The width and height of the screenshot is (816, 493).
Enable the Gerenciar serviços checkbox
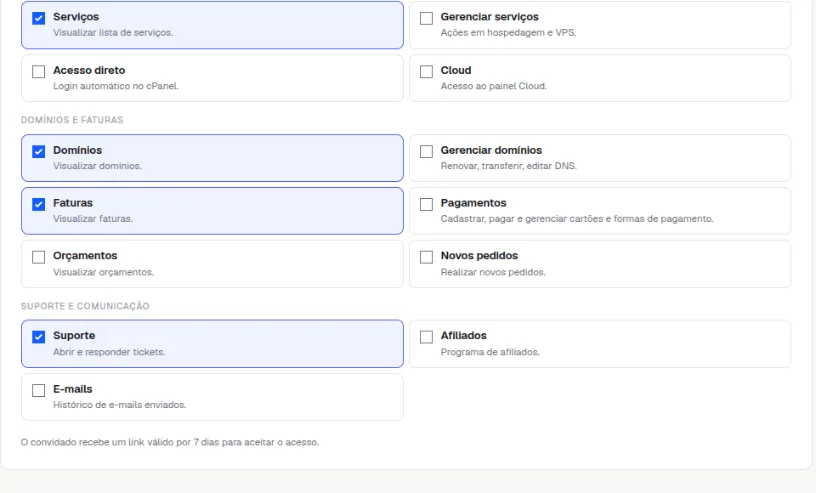click(x=426, y=18)
